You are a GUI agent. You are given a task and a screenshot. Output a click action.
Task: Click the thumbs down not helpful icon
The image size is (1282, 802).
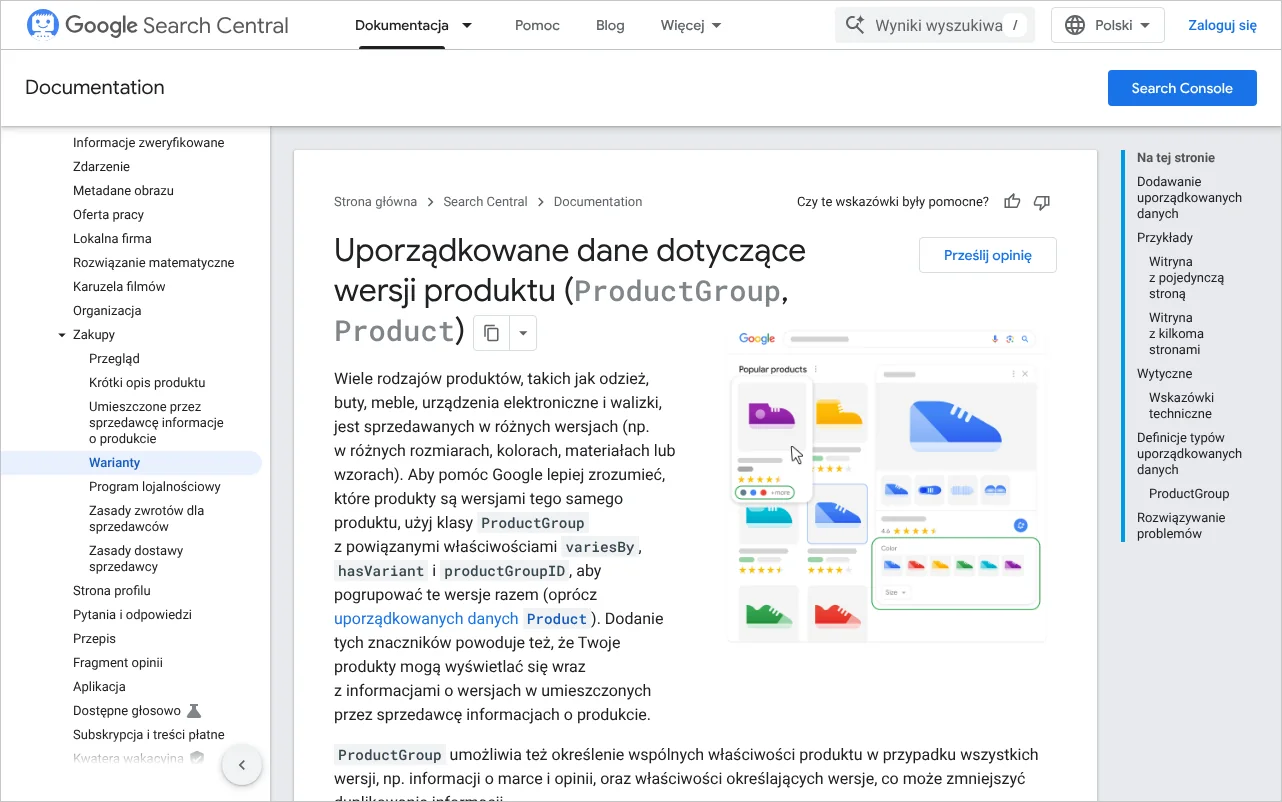(1042, 202)
